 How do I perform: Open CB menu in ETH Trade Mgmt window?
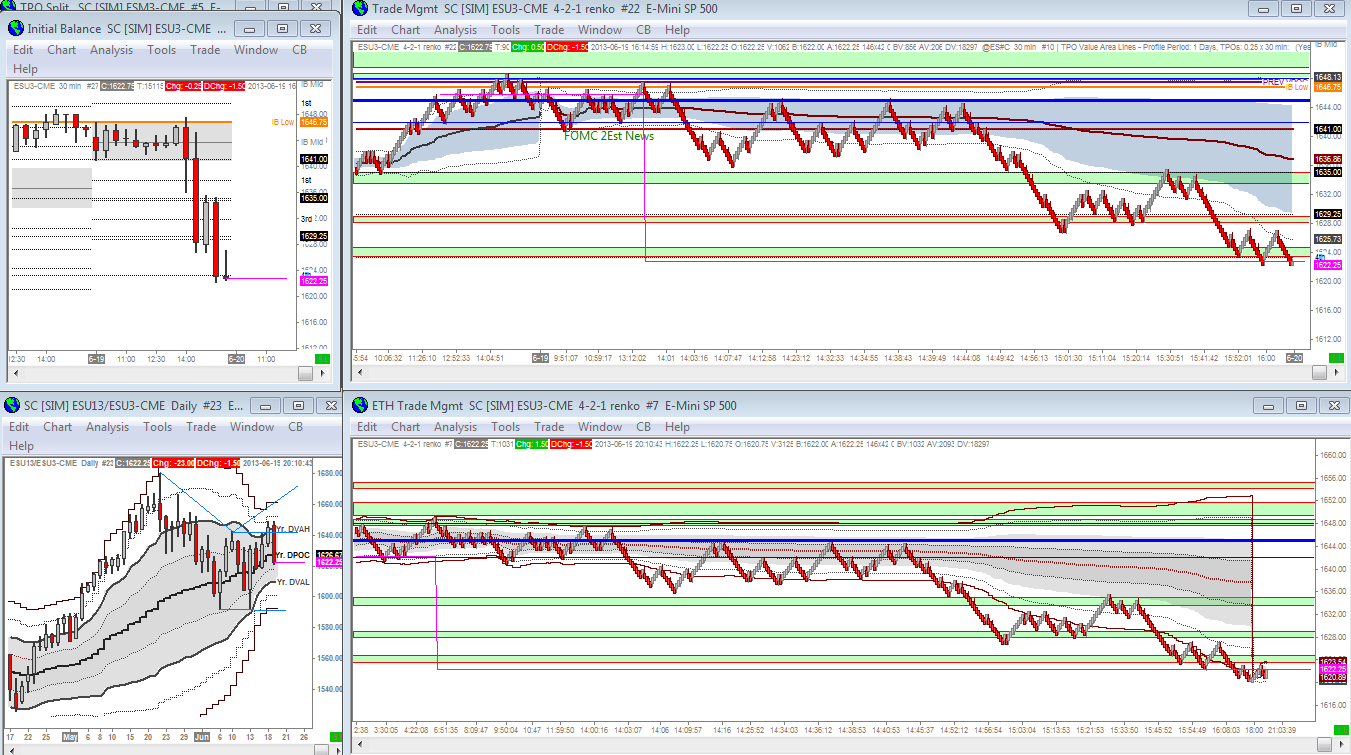(644, 427)
